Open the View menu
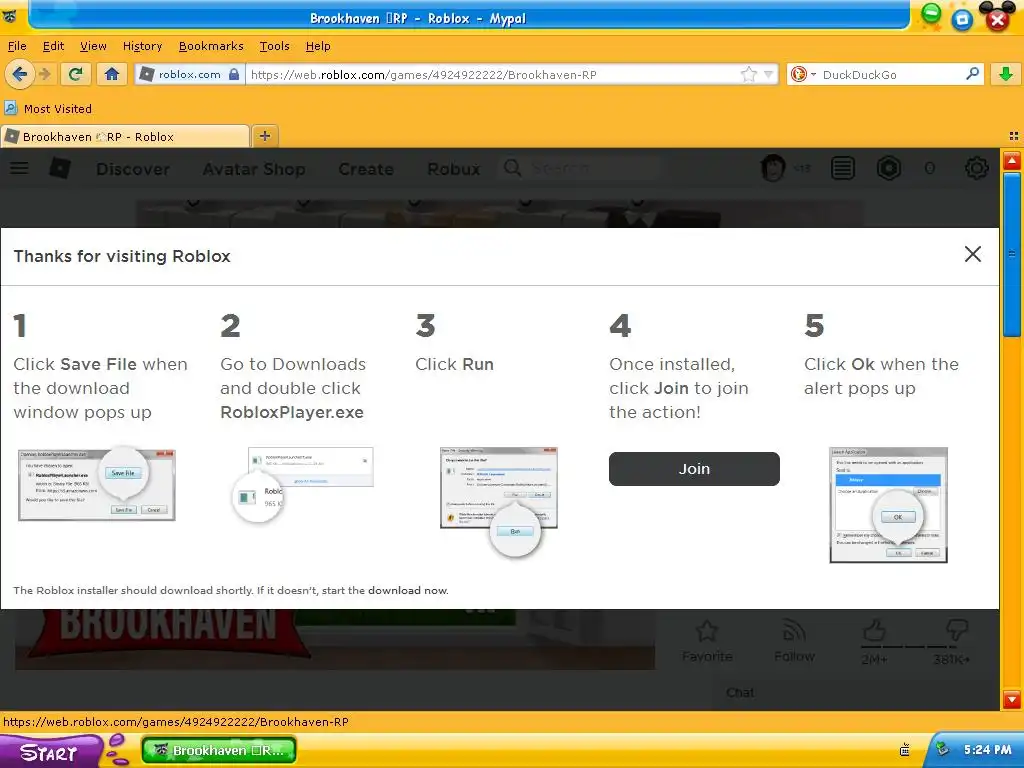Viewport: 1024px width, 768px height. 93,46
